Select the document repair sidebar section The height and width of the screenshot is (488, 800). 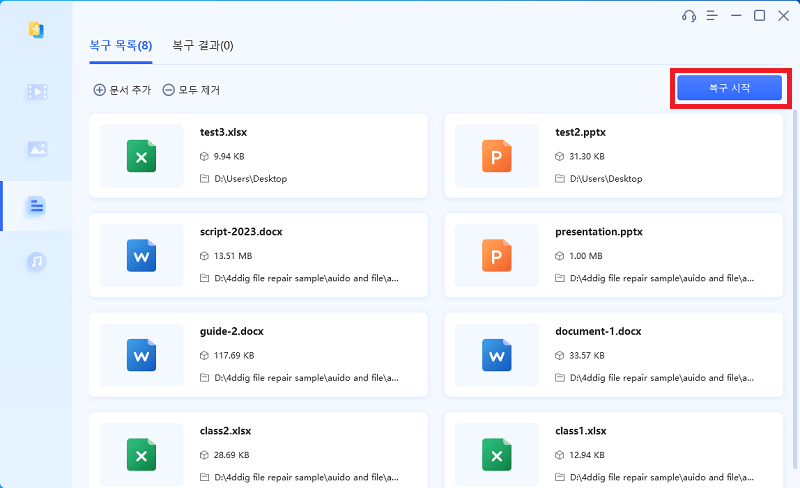(x=36, y=206)
